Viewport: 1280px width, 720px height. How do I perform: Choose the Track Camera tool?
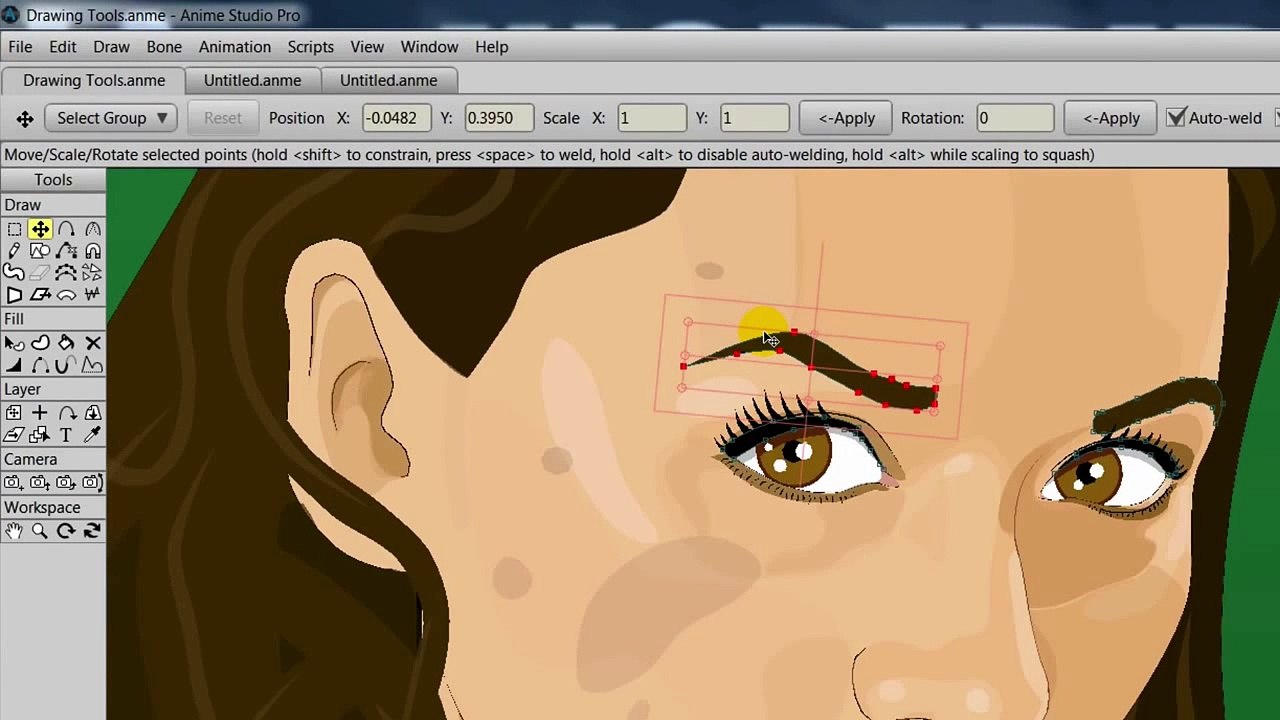click(x=14, y=483)
